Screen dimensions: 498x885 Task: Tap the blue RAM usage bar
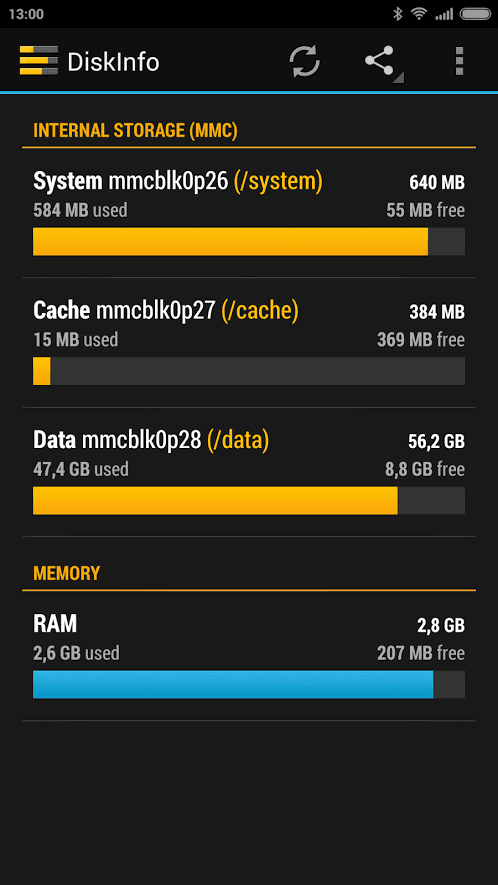point(249,685)
